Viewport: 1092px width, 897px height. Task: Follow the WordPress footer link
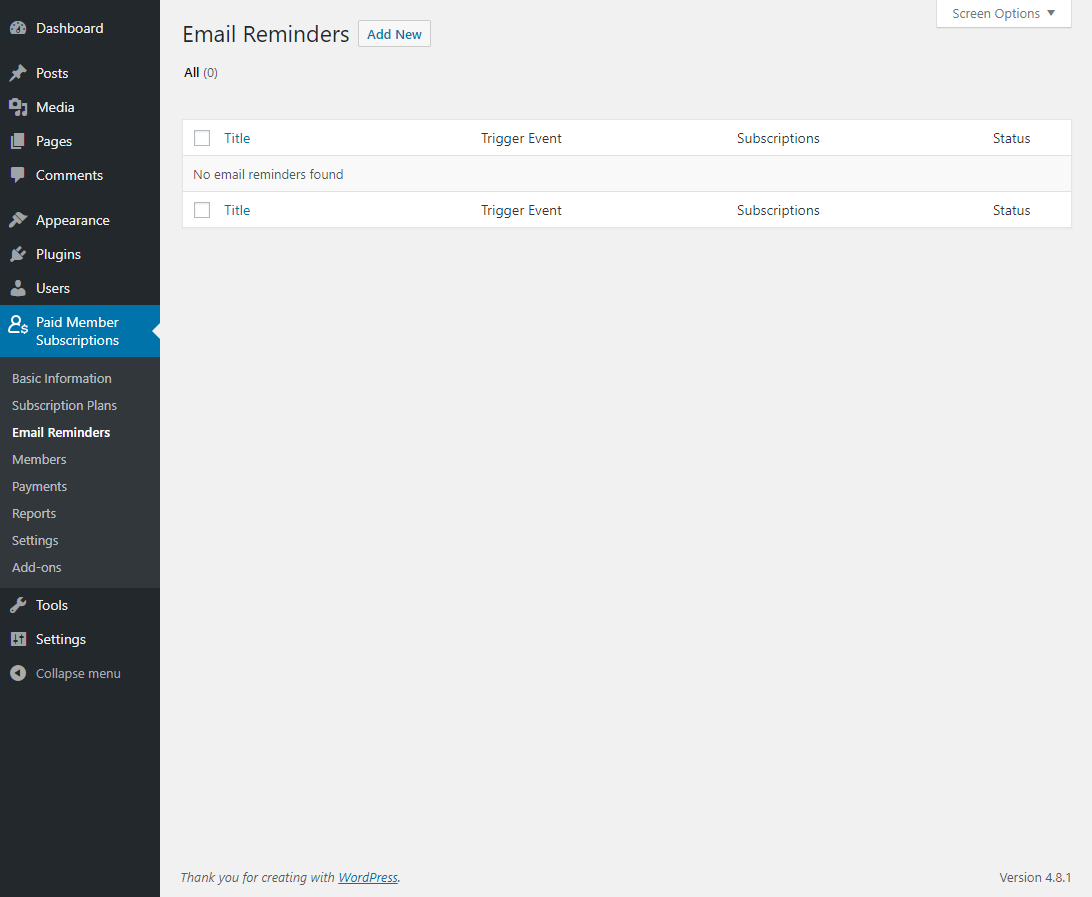[368, 878]
